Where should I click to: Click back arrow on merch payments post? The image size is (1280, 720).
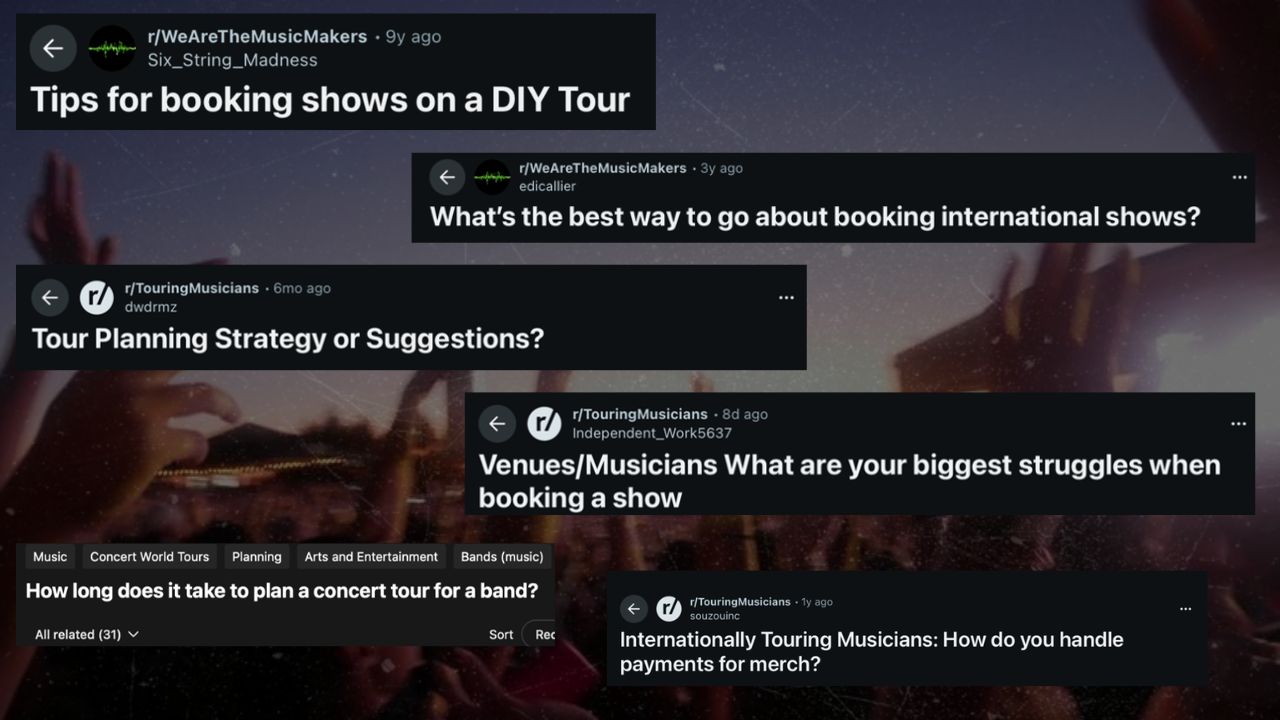pos(633,609)
